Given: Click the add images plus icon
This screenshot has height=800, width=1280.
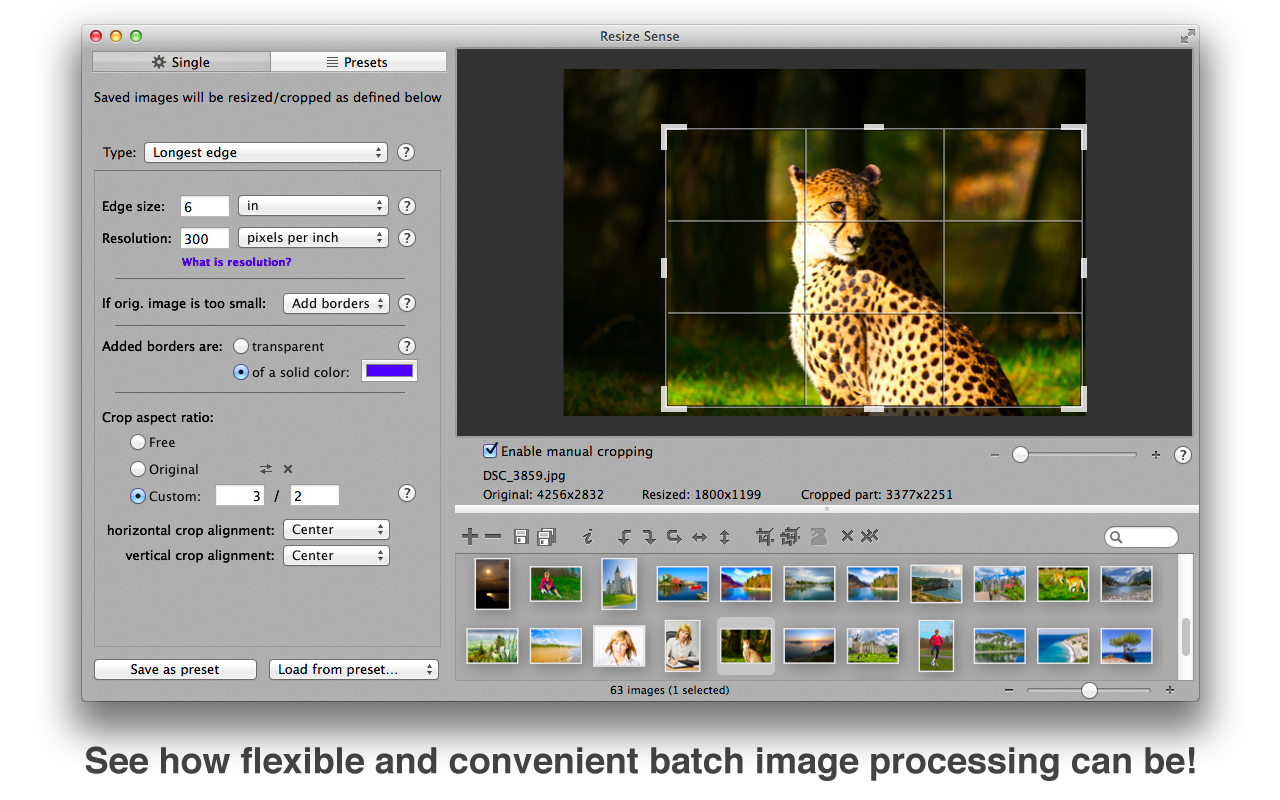Looking at the screenshot, I should pyautogui.click(x=470, y=537).
